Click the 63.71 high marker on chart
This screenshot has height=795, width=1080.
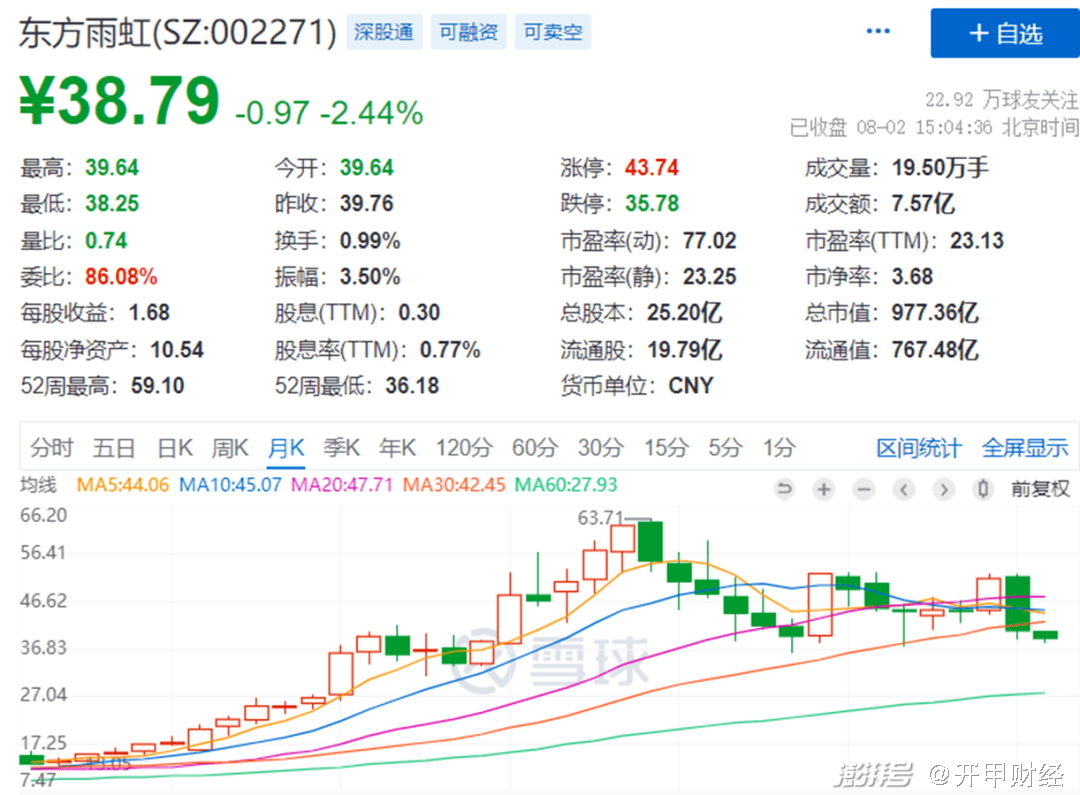tap(601, 517)
